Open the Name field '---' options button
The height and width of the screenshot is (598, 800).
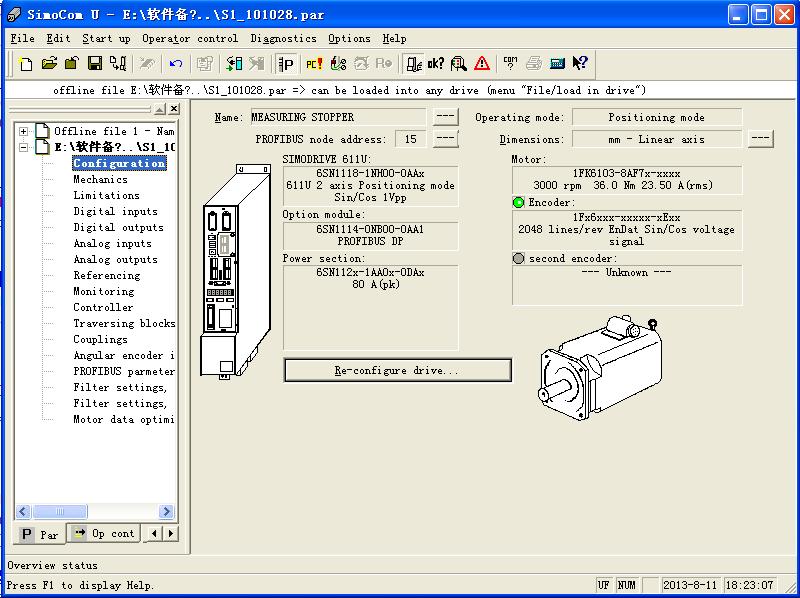point(445,117)
